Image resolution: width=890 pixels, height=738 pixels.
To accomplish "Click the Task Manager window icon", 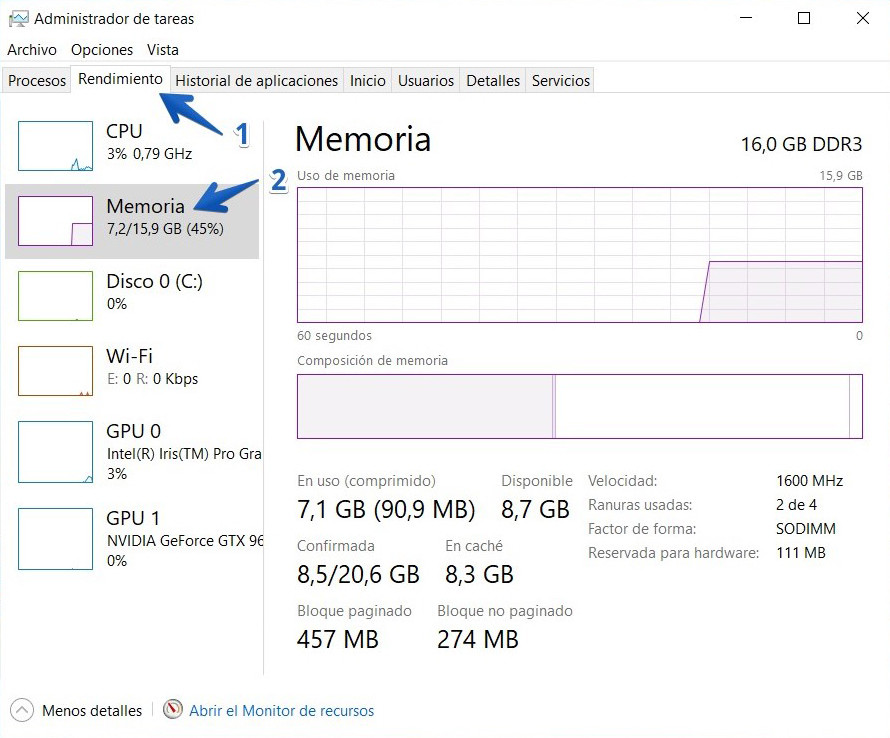I will 16,18.
